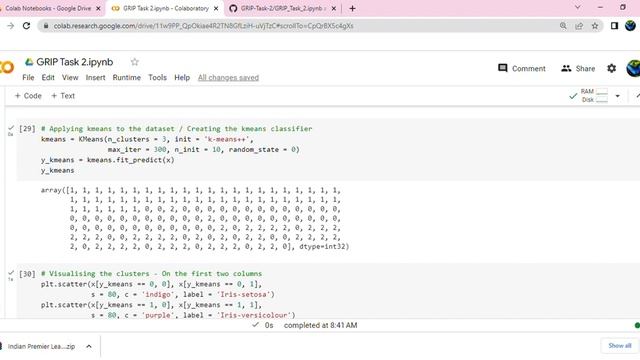Screen dimensions: 640x360
Task: Toggle the browser side panel icon
Action: pyautogui.click(x=614, y=26)
